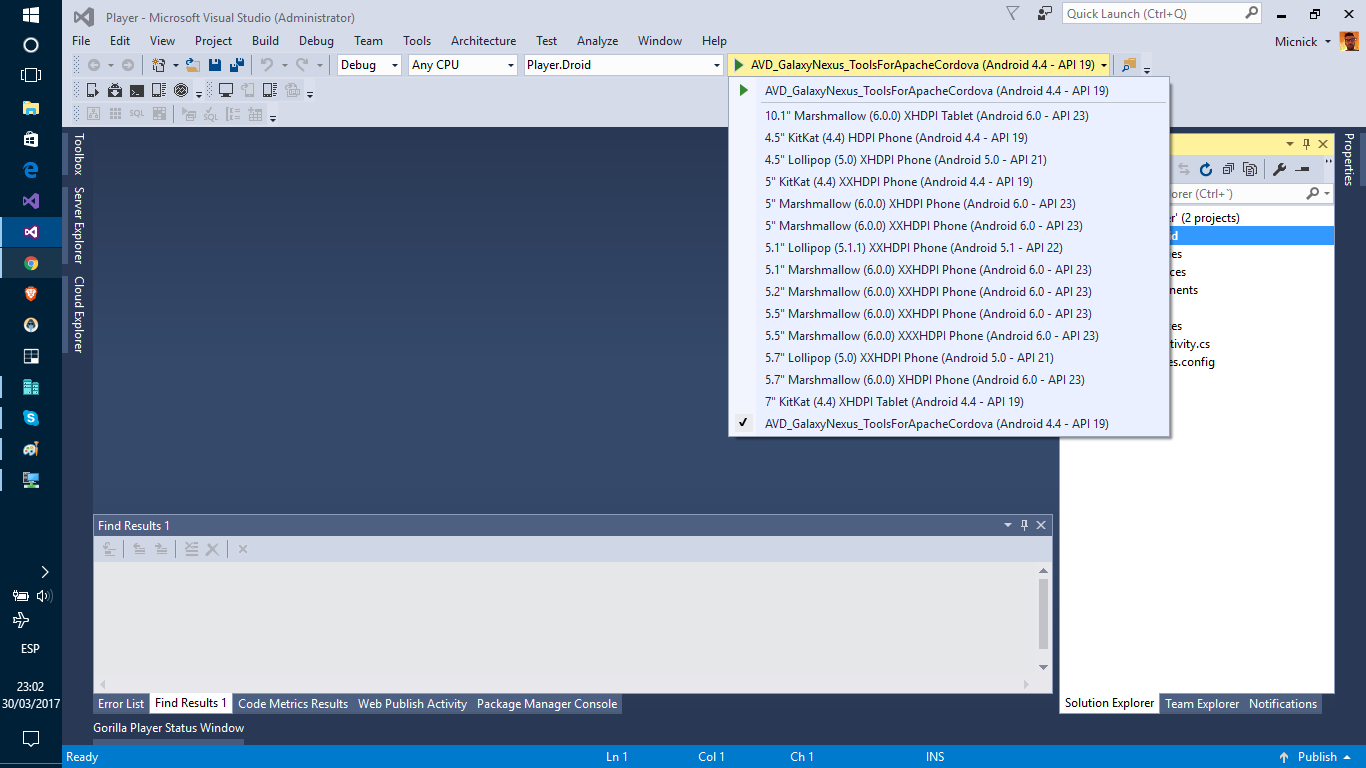This screenshot has width=1366, height=768.
Task: Open the Toolbox side panel
Action: point(78,155)
